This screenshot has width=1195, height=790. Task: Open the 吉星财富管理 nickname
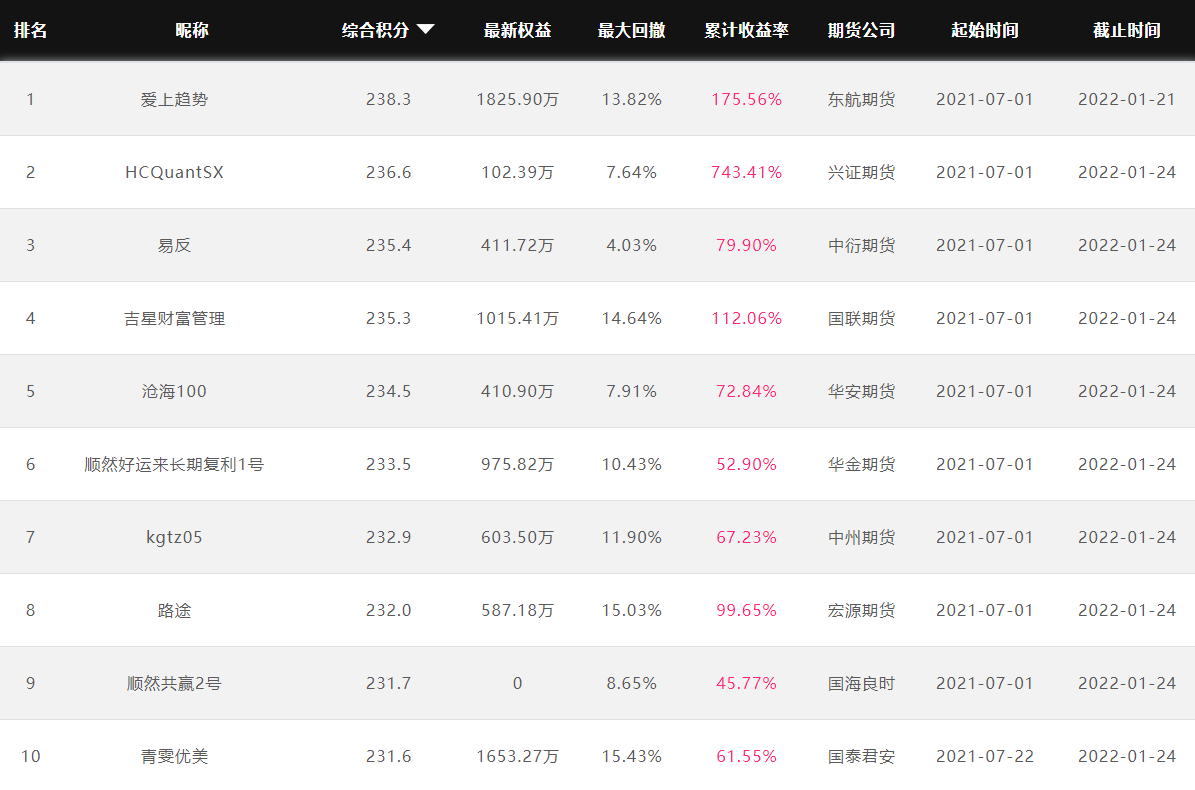point(175,318)
